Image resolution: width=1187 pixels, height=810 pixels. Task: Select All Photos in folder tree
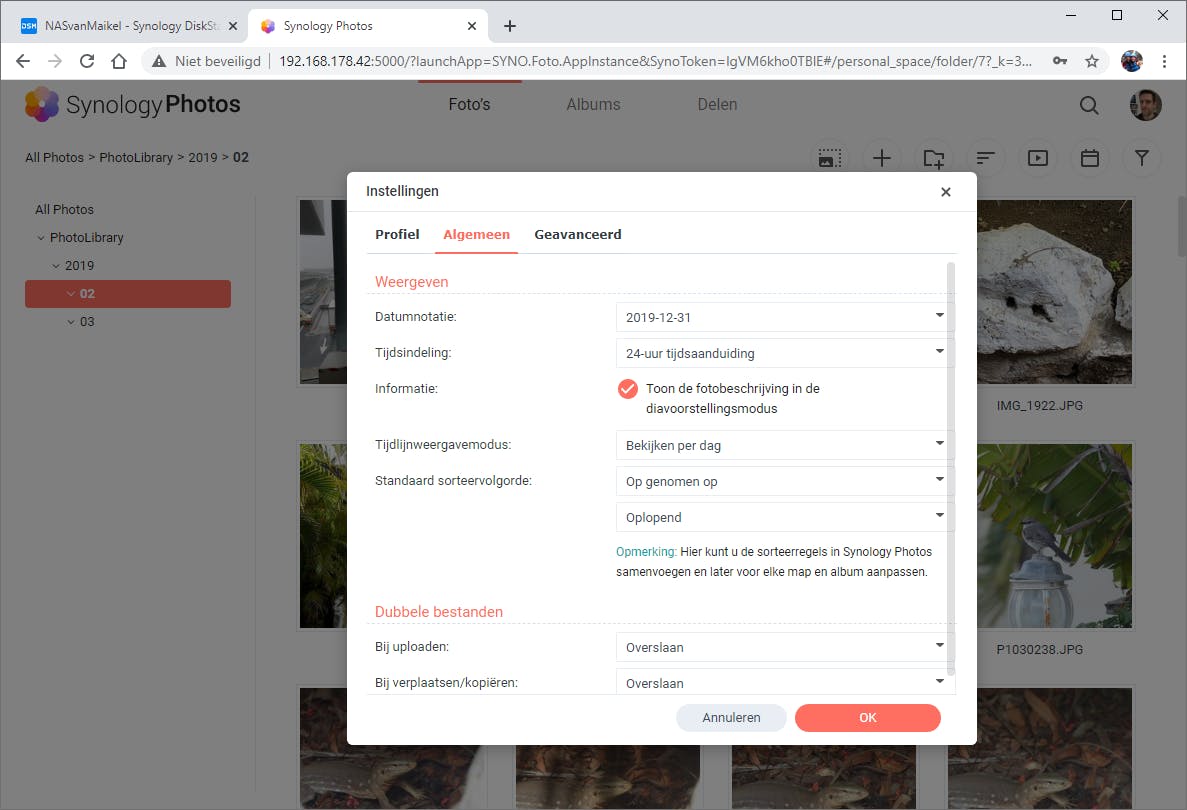[64, 210]
